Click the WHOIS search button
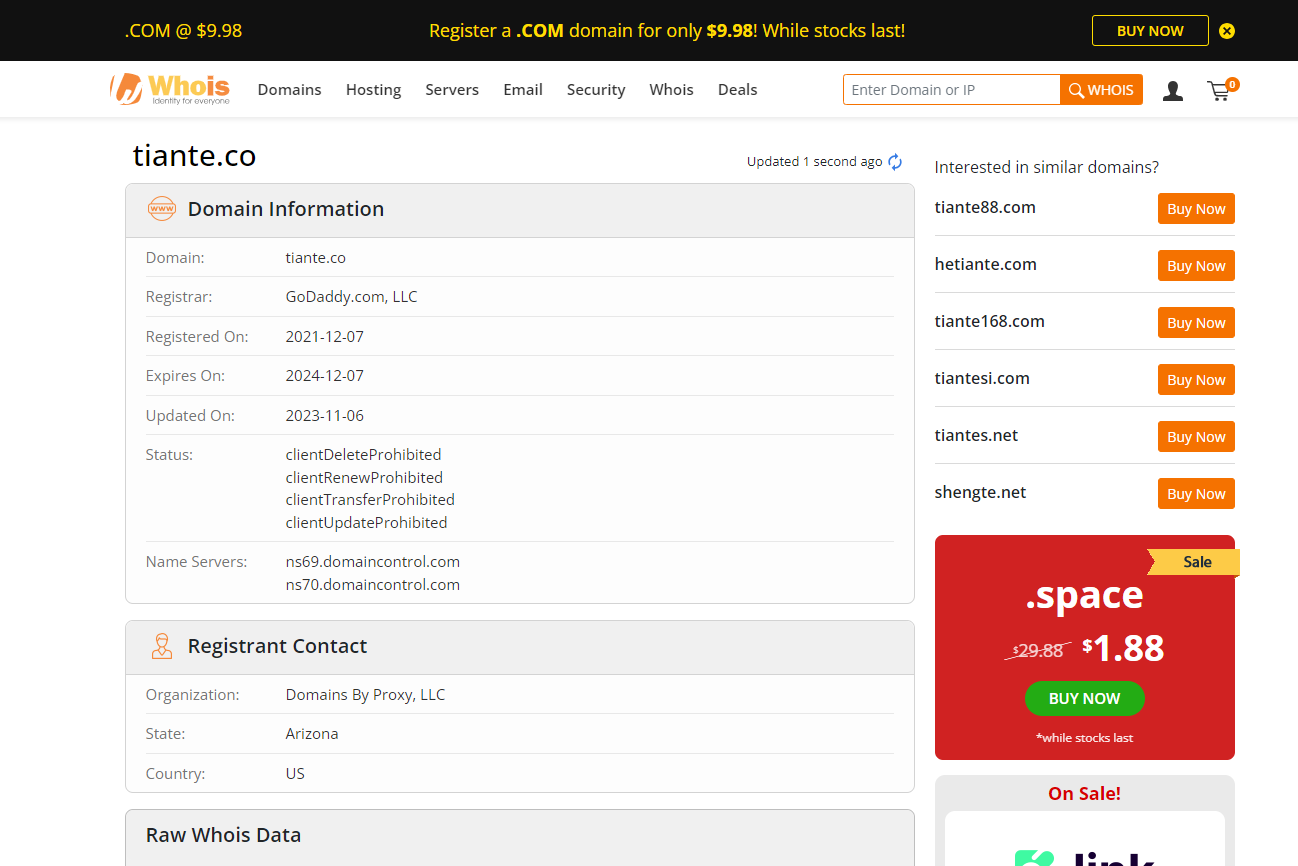 point(1101,90)
